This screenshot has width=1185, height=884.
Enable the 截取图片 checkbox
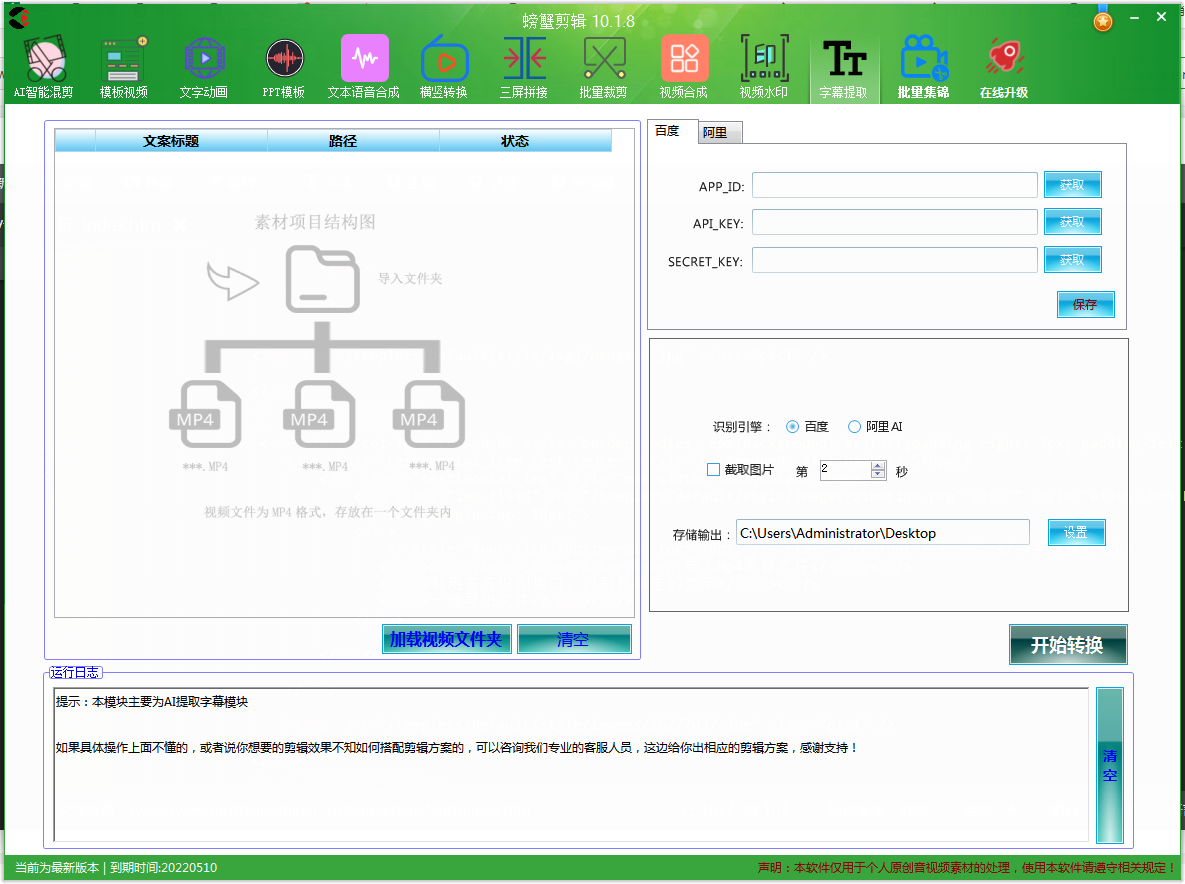pyautogui.click(x=715, y=469)
